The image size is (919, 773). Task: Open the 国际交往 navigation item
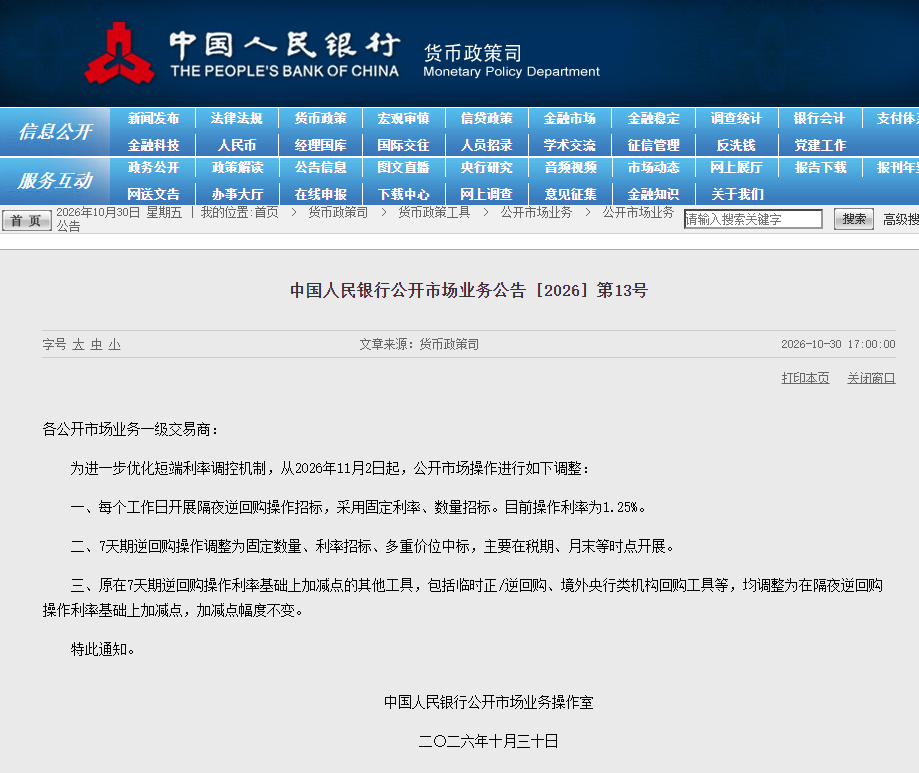tap(403, 145)
